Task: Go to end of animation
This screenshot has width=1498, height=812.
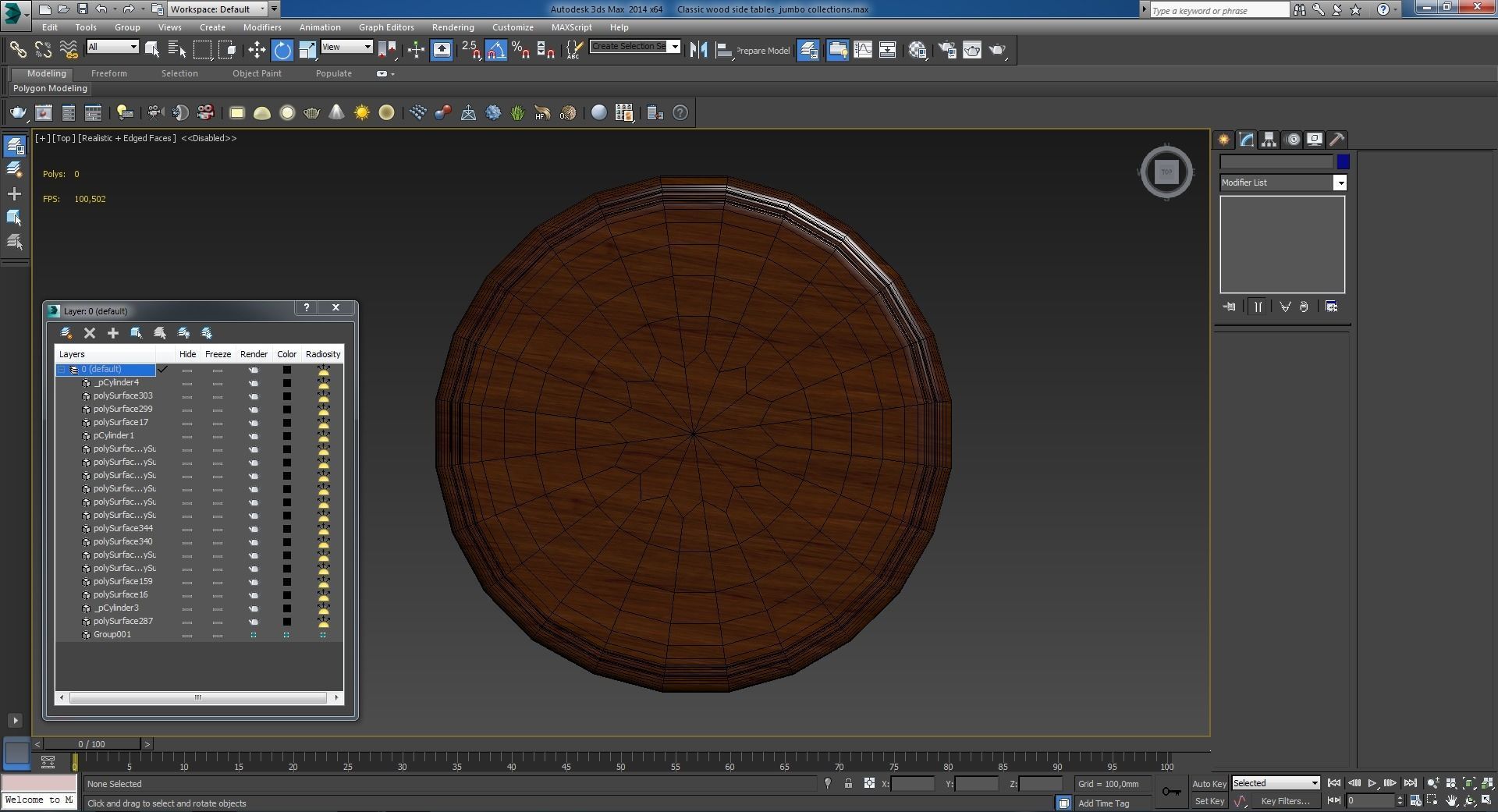Action: (x=1410, y=783)
